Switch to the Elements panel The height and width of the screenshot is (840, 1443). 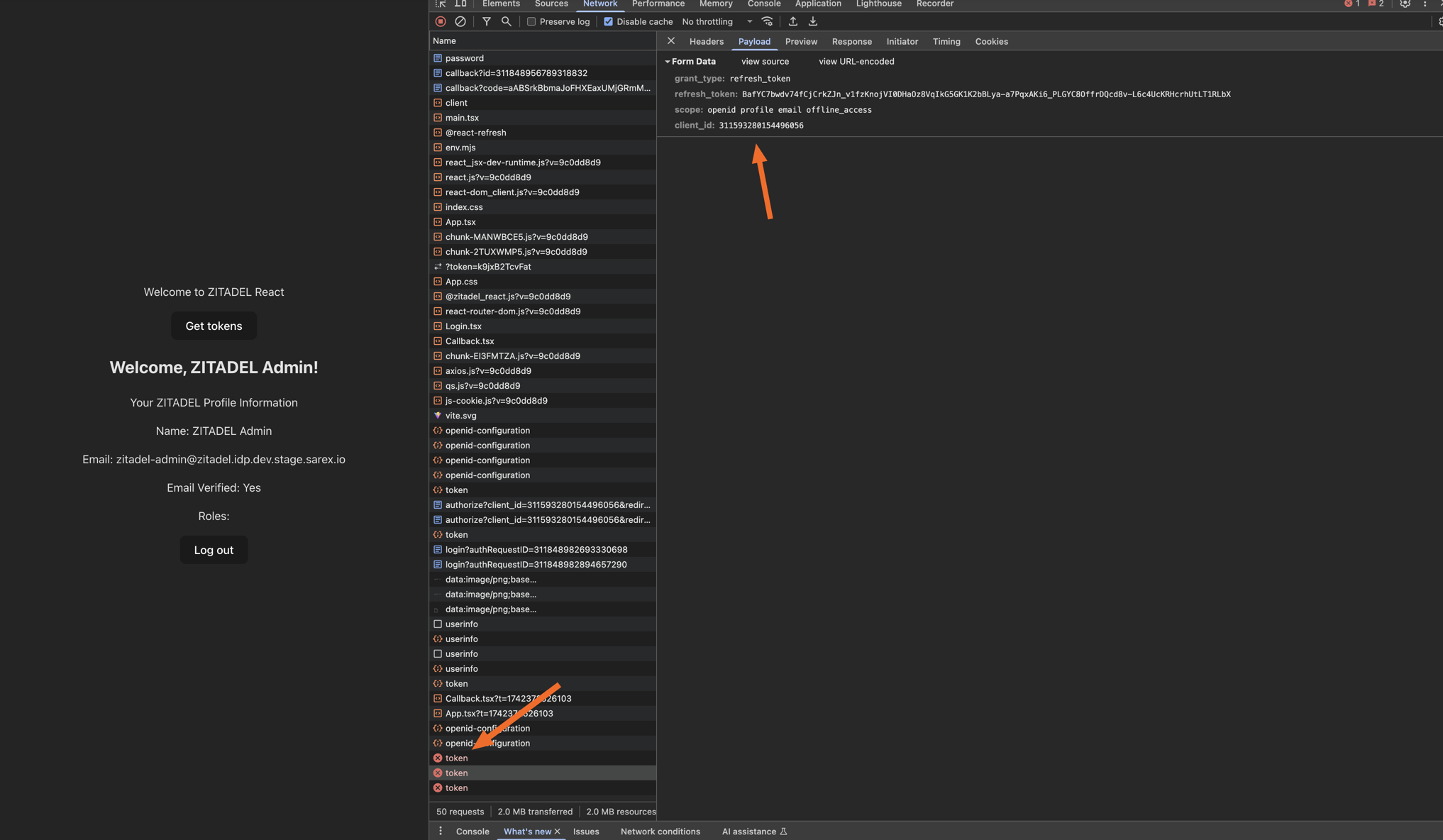(501, 4)
